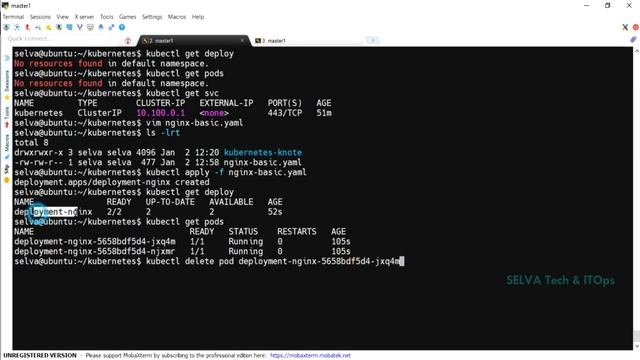This screenshot has height=360, width=640.
Task: Open the Settings menu
Action: [152, 17]
